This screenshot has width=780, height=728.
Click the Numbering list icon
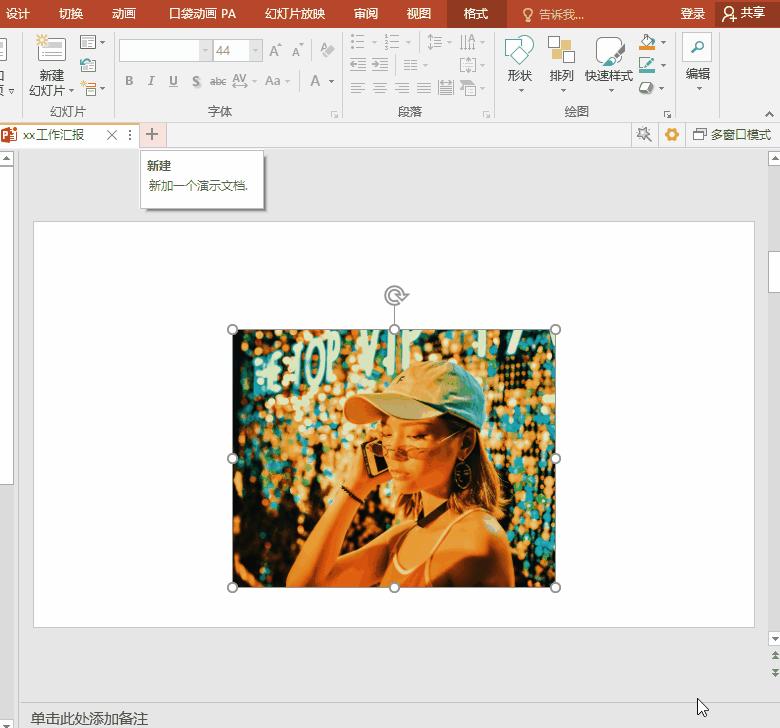391,42
